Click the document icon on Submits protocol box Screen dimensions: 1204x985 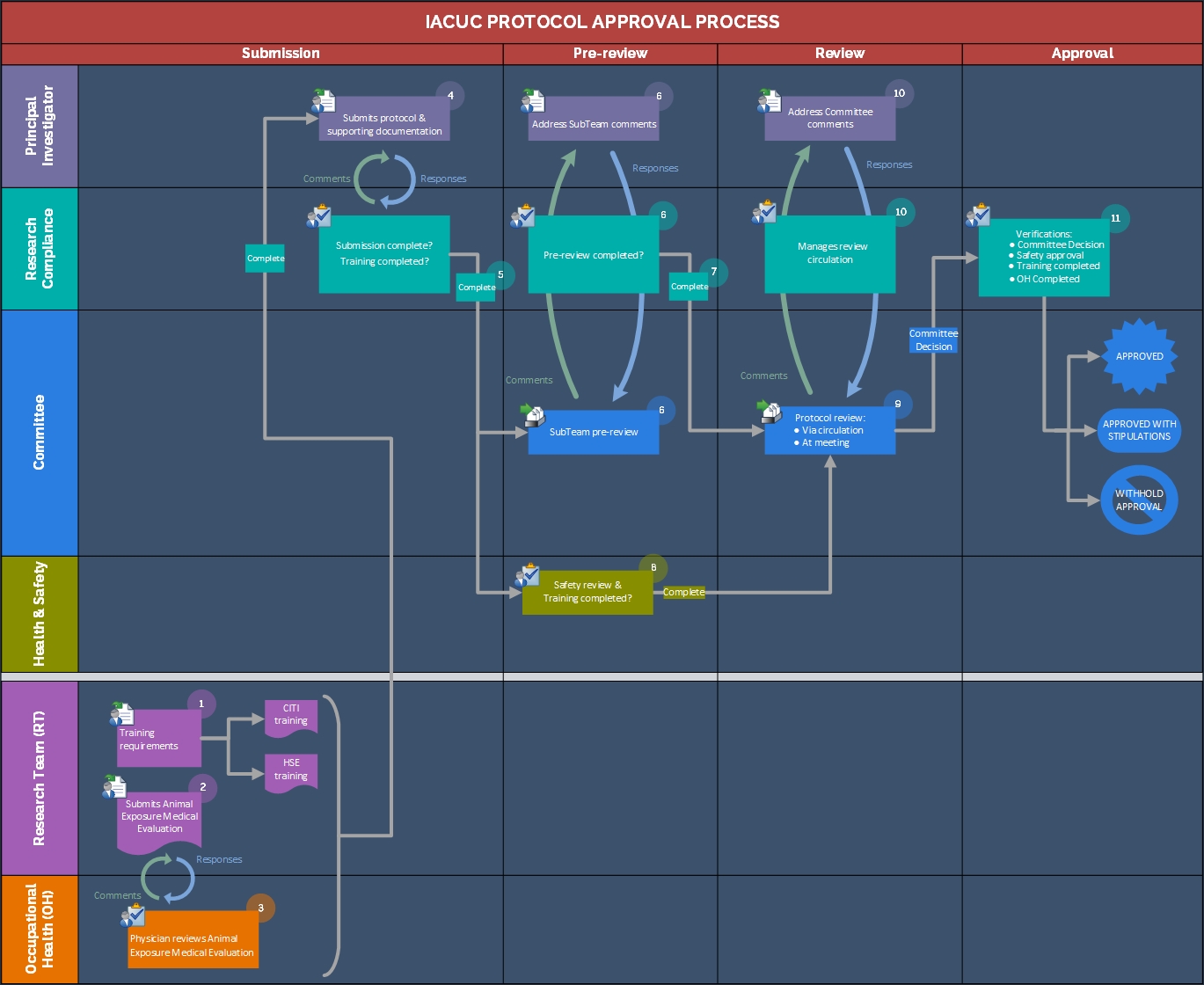[323, 101]
